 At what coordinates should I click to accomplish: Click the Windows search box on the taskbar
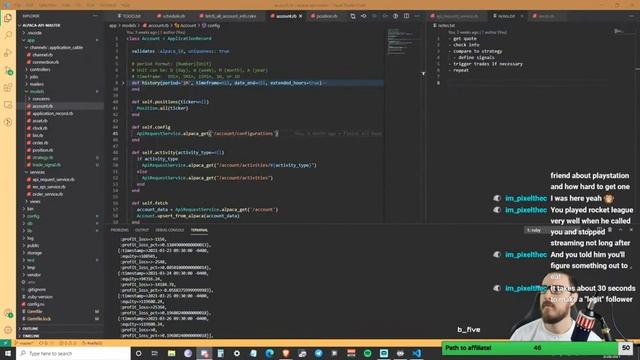[73, 353]
